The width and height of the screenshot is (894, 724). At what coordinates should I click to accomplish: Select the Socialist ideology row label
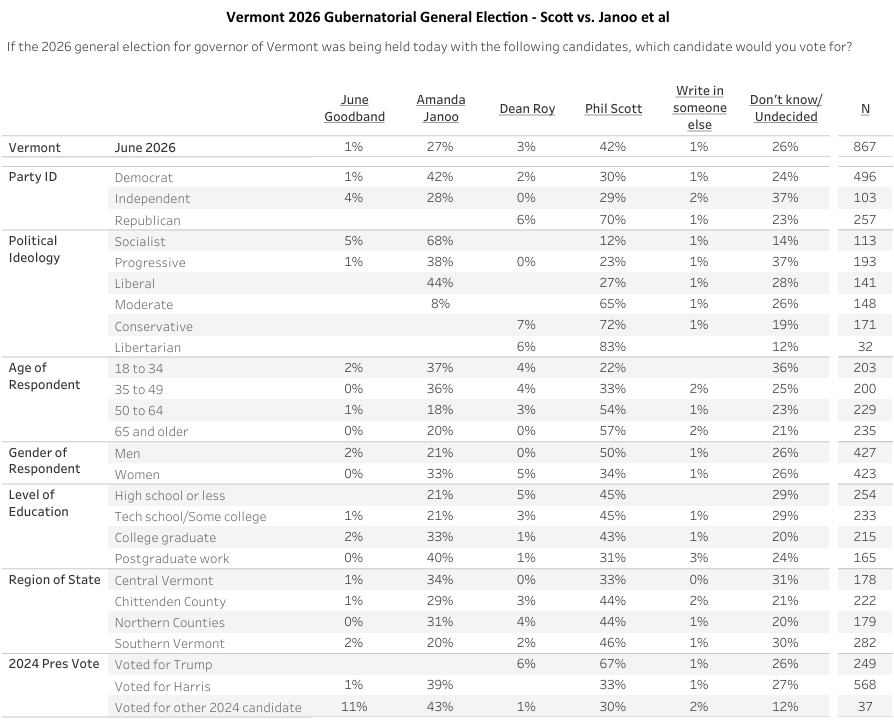click(x=140, y=241)
